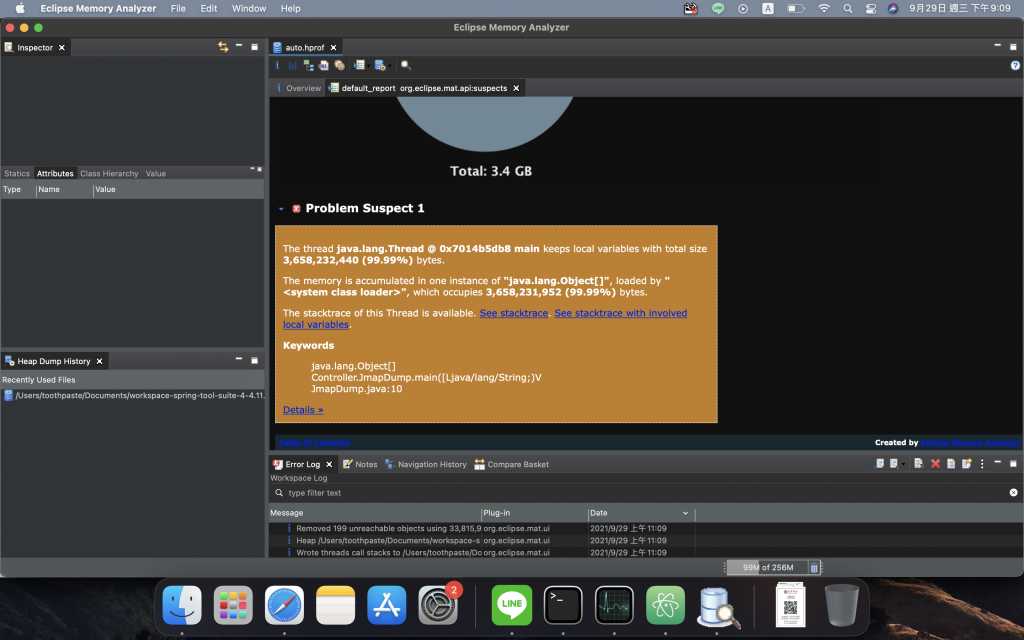Click the Find Object by address magnifier
Viewport: 1024px width, 640px height.
(x=406, y=65)
